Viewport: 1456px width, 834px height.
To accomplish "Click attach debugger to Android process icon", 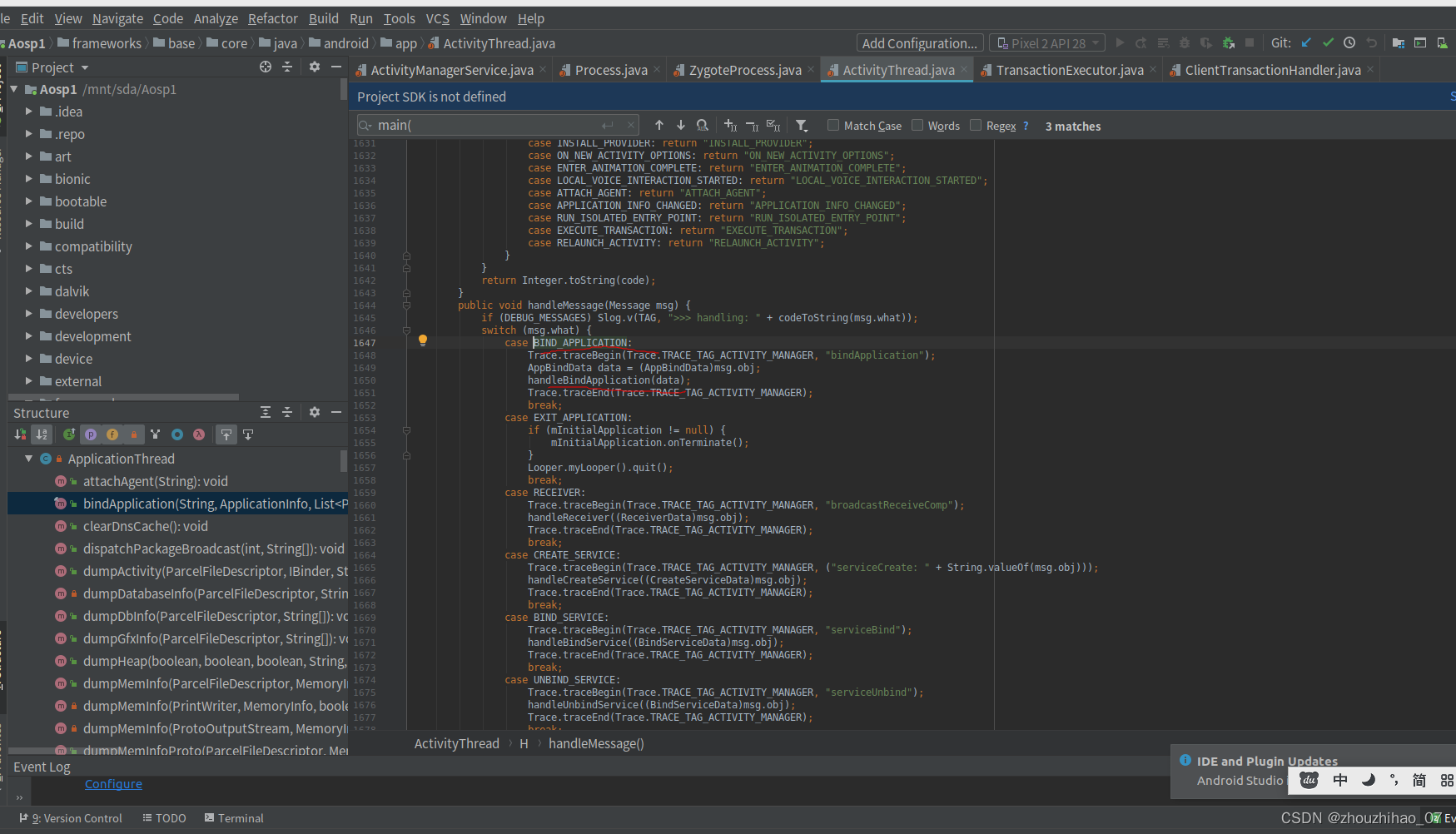I will [1228, 42].
